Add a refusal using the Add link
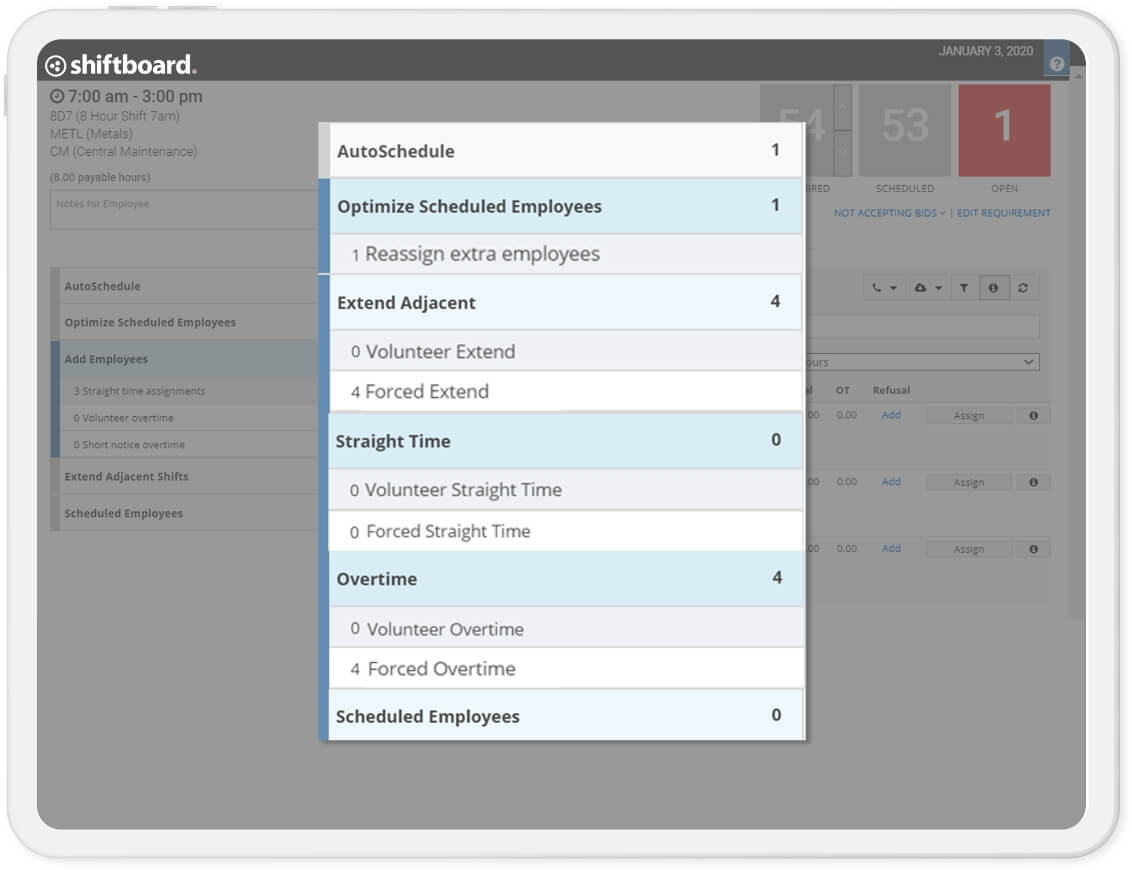 click(x=891, y=415)
